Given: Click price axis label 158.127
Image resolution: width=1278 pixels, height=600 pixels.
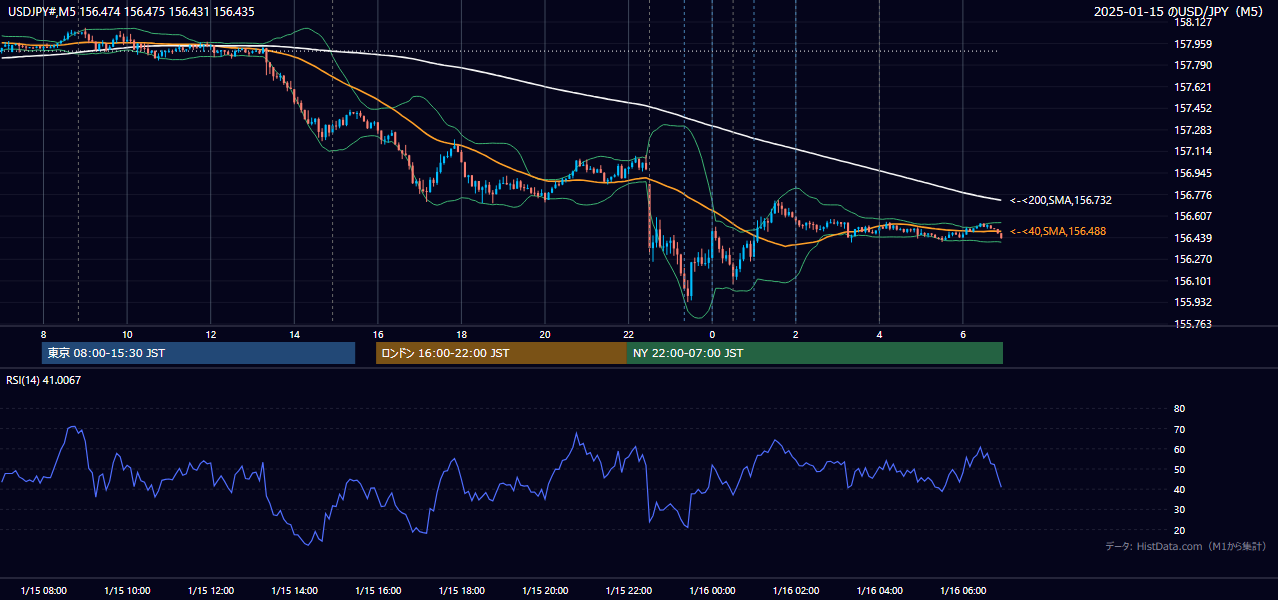Looking at the screenshot, I should [1193, 22].
